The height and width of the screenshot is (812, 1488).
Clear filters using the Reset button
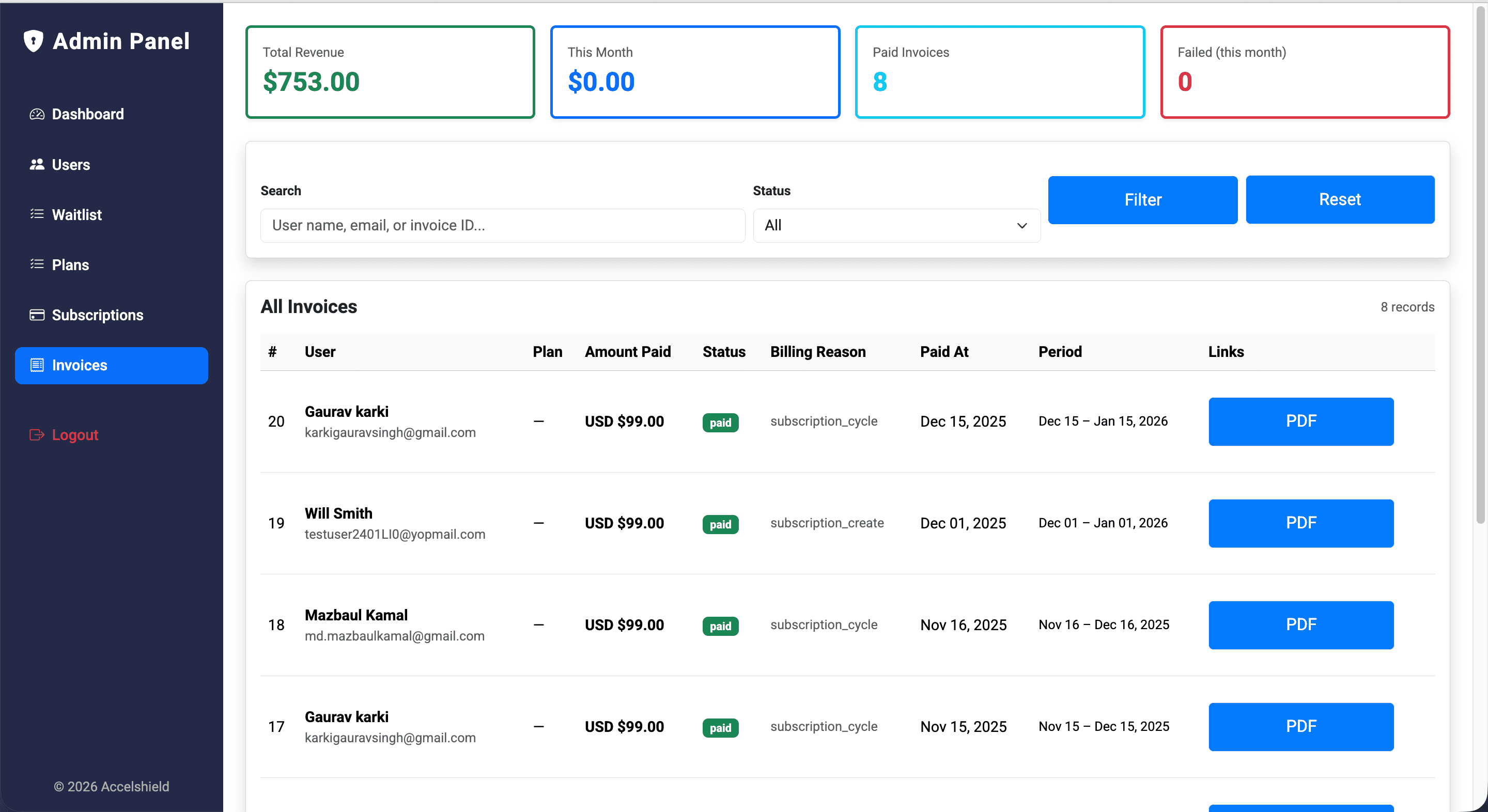(1340, 199)
